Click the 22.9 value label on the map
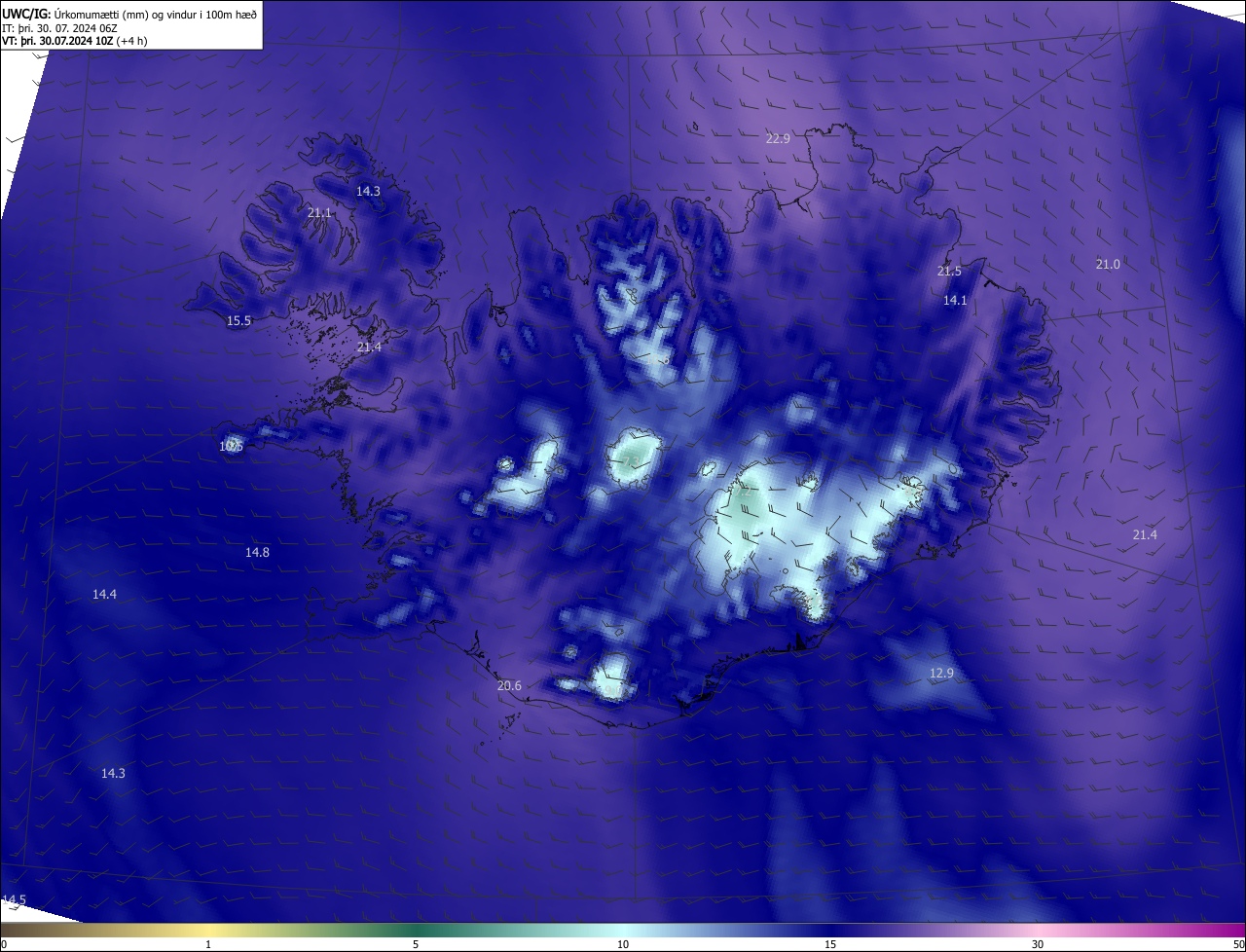Screen dimensions: 1246x952 (778, 139)
